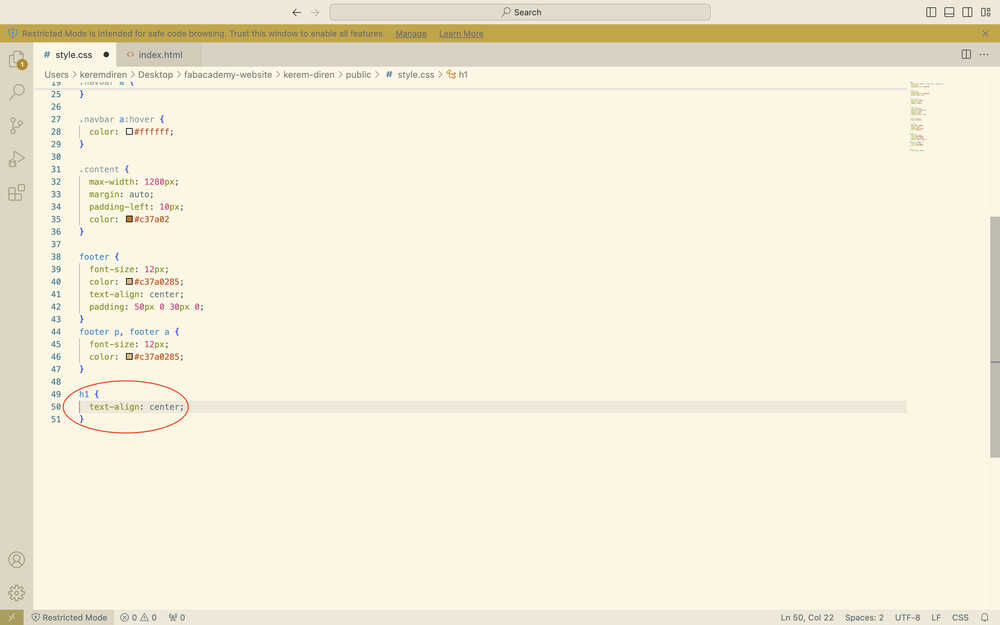
Task: Open the Customize Layout icon
Action: coord(986,12)
